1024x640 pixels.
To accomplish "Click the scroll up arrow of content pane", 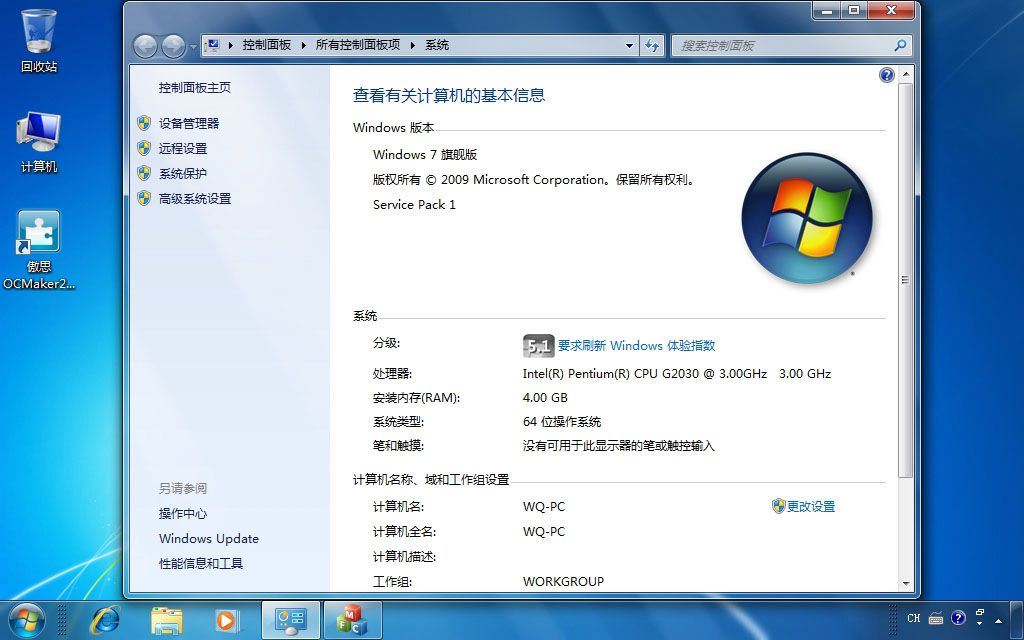I will click(906, 74).
